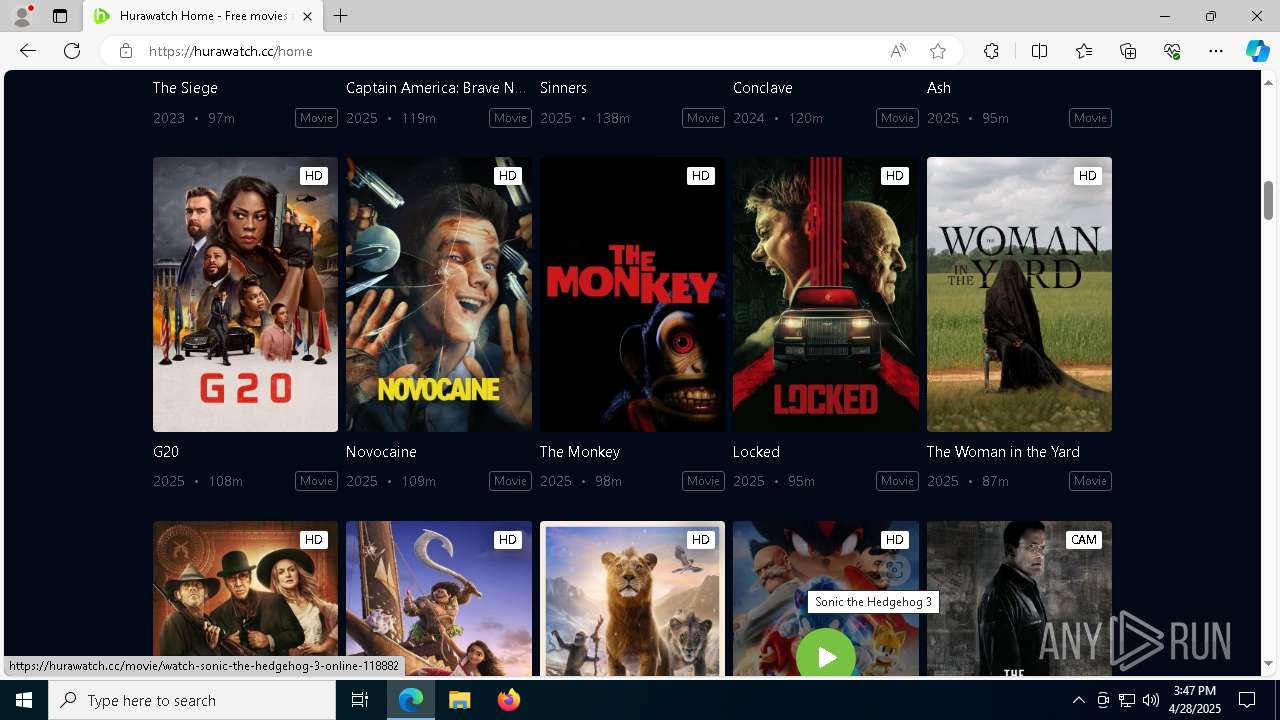Open the Ash title link
The height and width of the screenshot is (720, 1280).
(939, 88)
